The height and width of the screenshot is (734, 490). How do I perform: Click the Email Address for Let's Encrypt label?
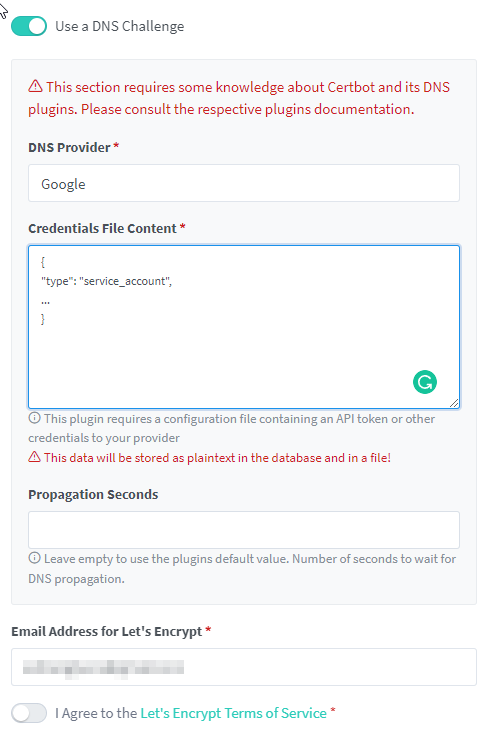point(107,631)
